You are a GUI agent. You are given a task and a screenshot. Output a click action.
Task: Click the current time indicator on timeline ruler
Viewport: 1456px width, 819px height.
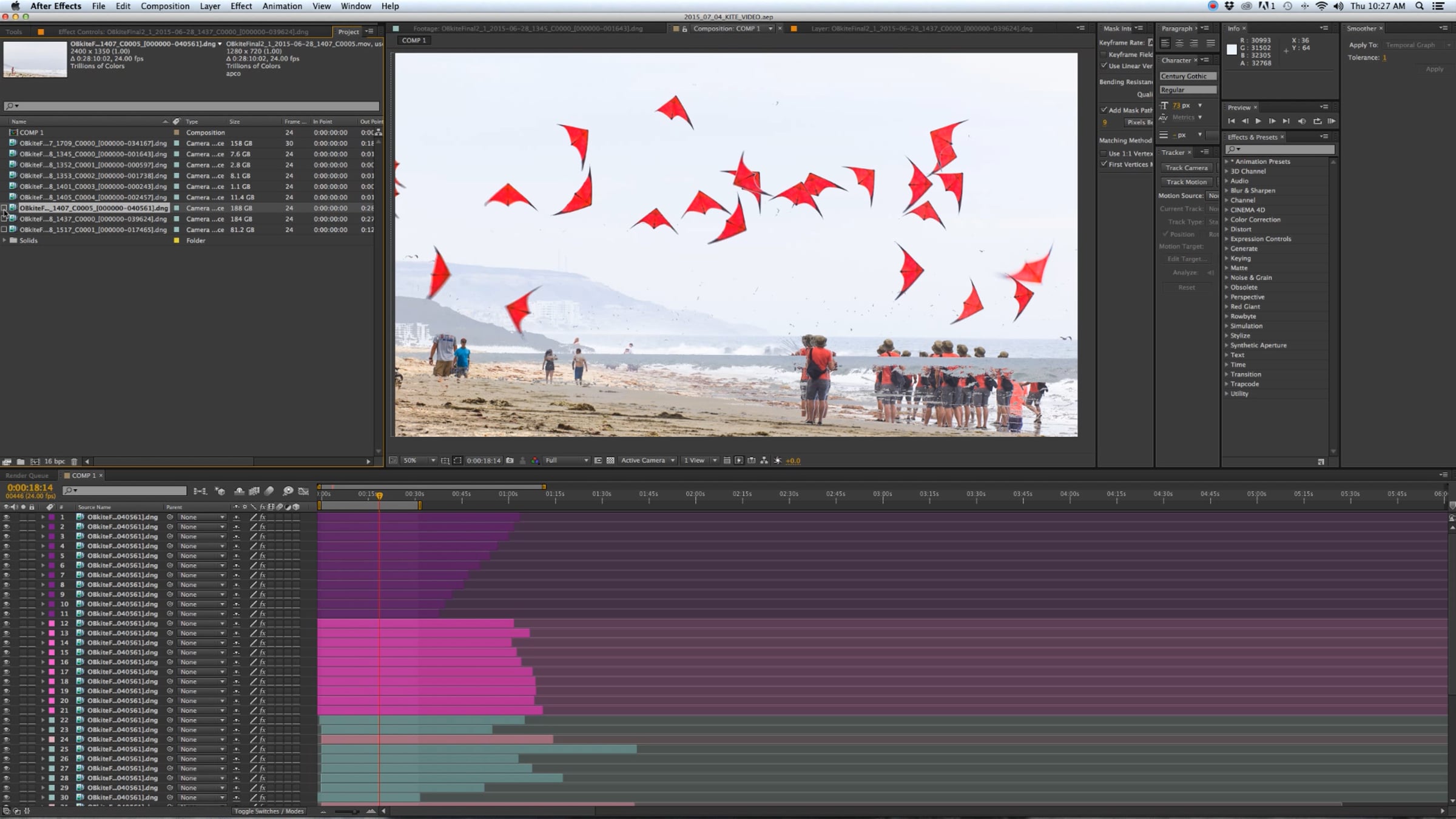pyautogui.click(x=379, y=496)
